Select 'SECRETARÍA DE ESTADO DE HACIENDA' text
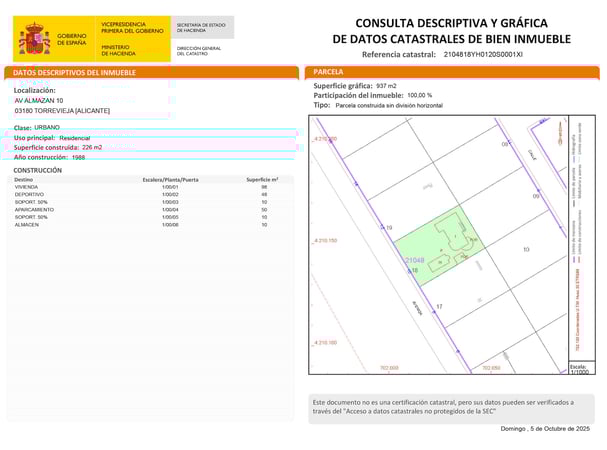The image size is (607, 450). 201,27
